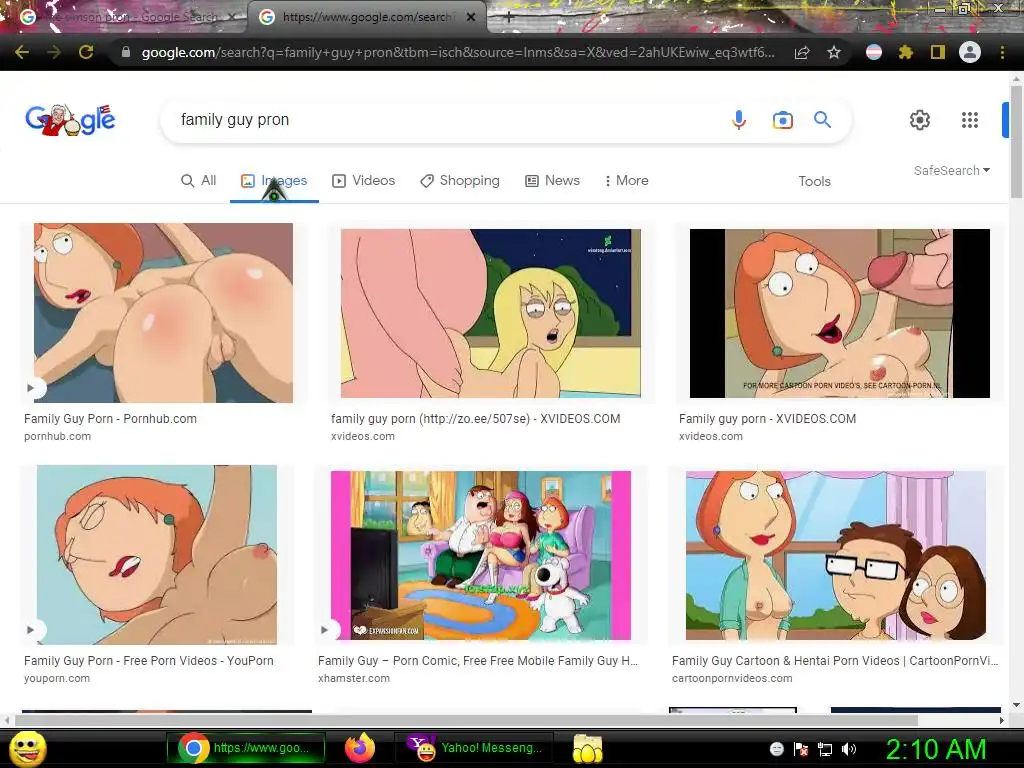
Task: Select the active google.com/search tab
Action: 366,17
